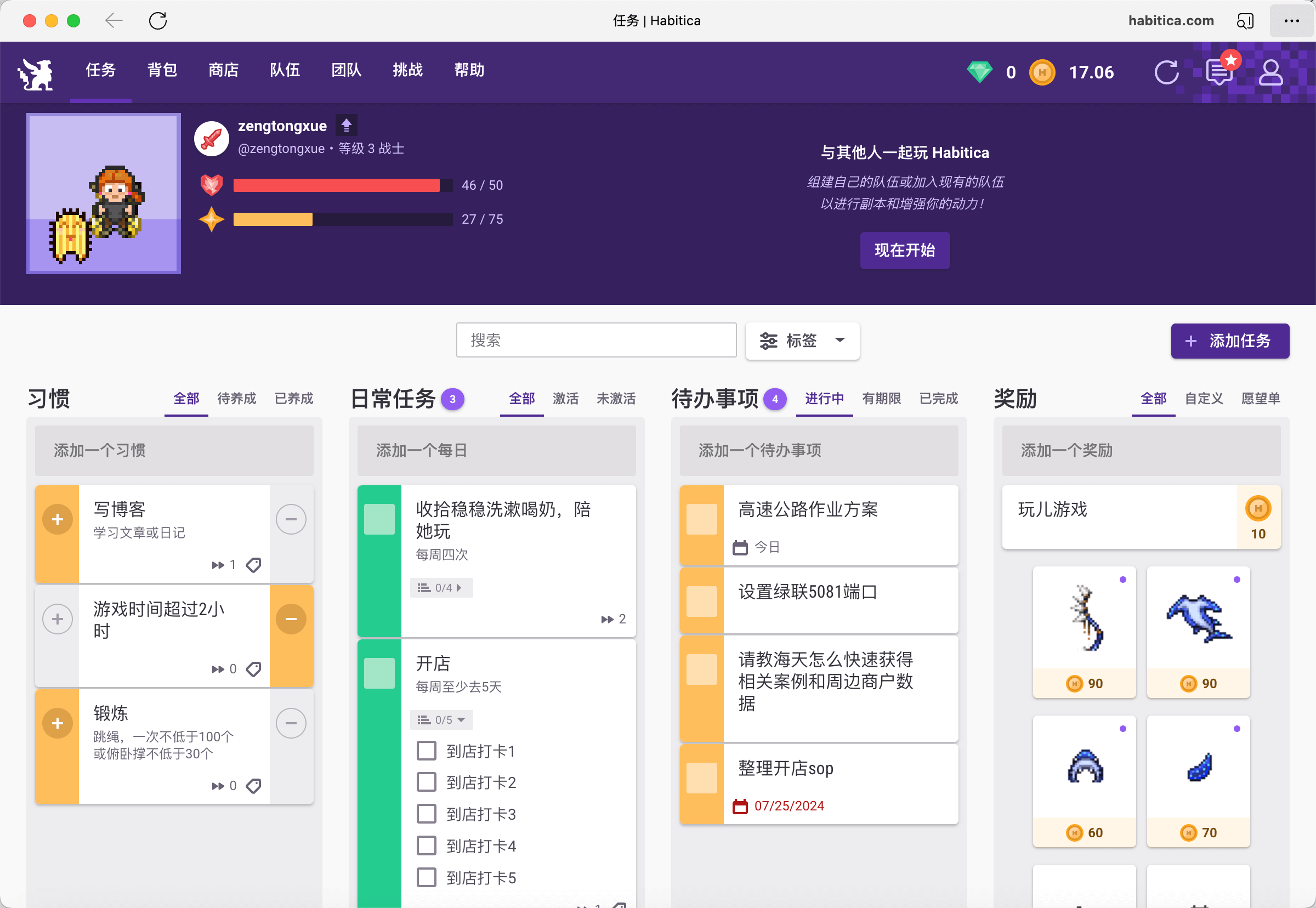
Task: Complete the to-do 请教海天怎么快速获得相关案例
Action: (701, 669)
